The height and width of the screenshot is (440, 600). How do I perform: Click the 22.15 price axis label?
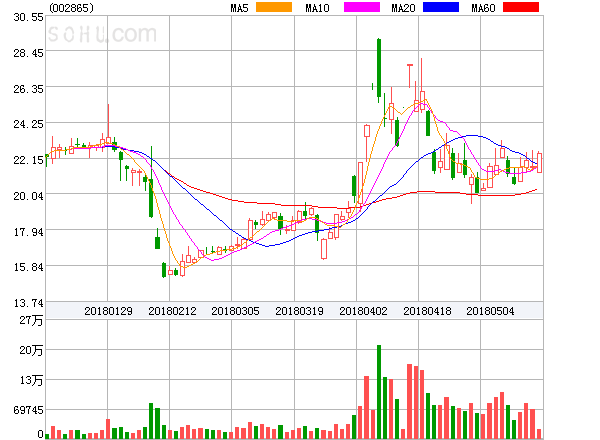pyautogui.click(x=28, y=160)
